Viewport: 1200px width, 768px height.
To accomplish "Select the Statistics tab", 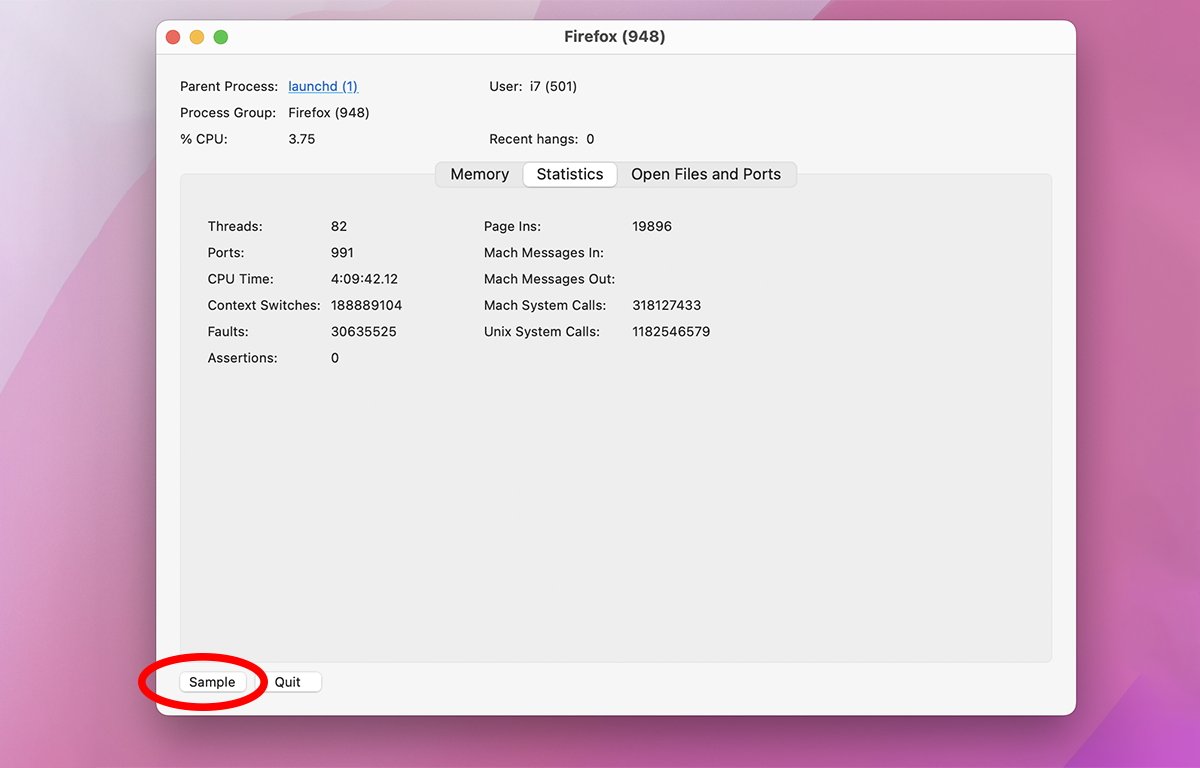I will pos(570,174).
